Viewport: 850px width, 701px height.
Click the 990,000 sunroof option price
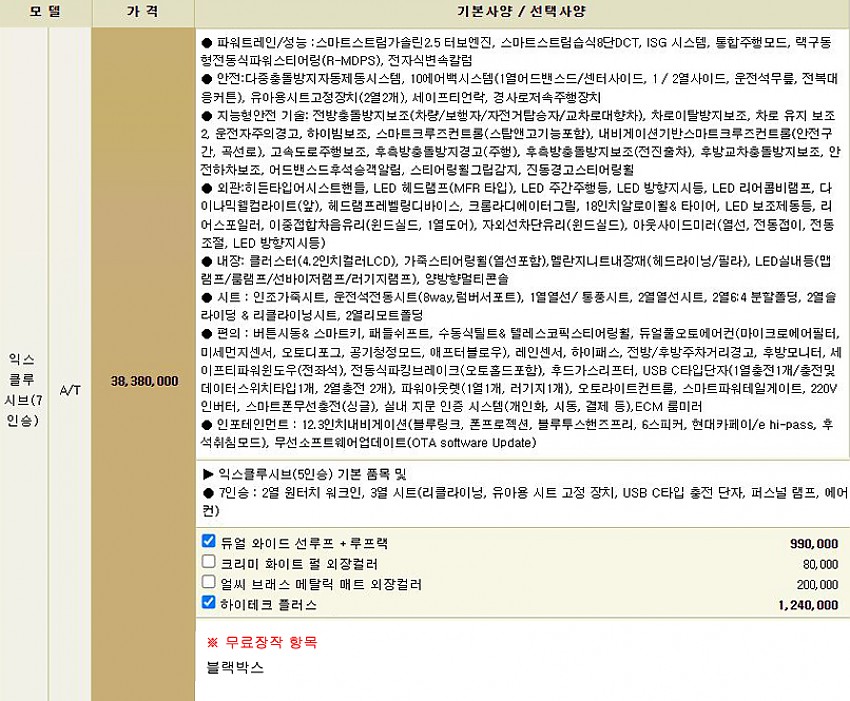(814, 543)
